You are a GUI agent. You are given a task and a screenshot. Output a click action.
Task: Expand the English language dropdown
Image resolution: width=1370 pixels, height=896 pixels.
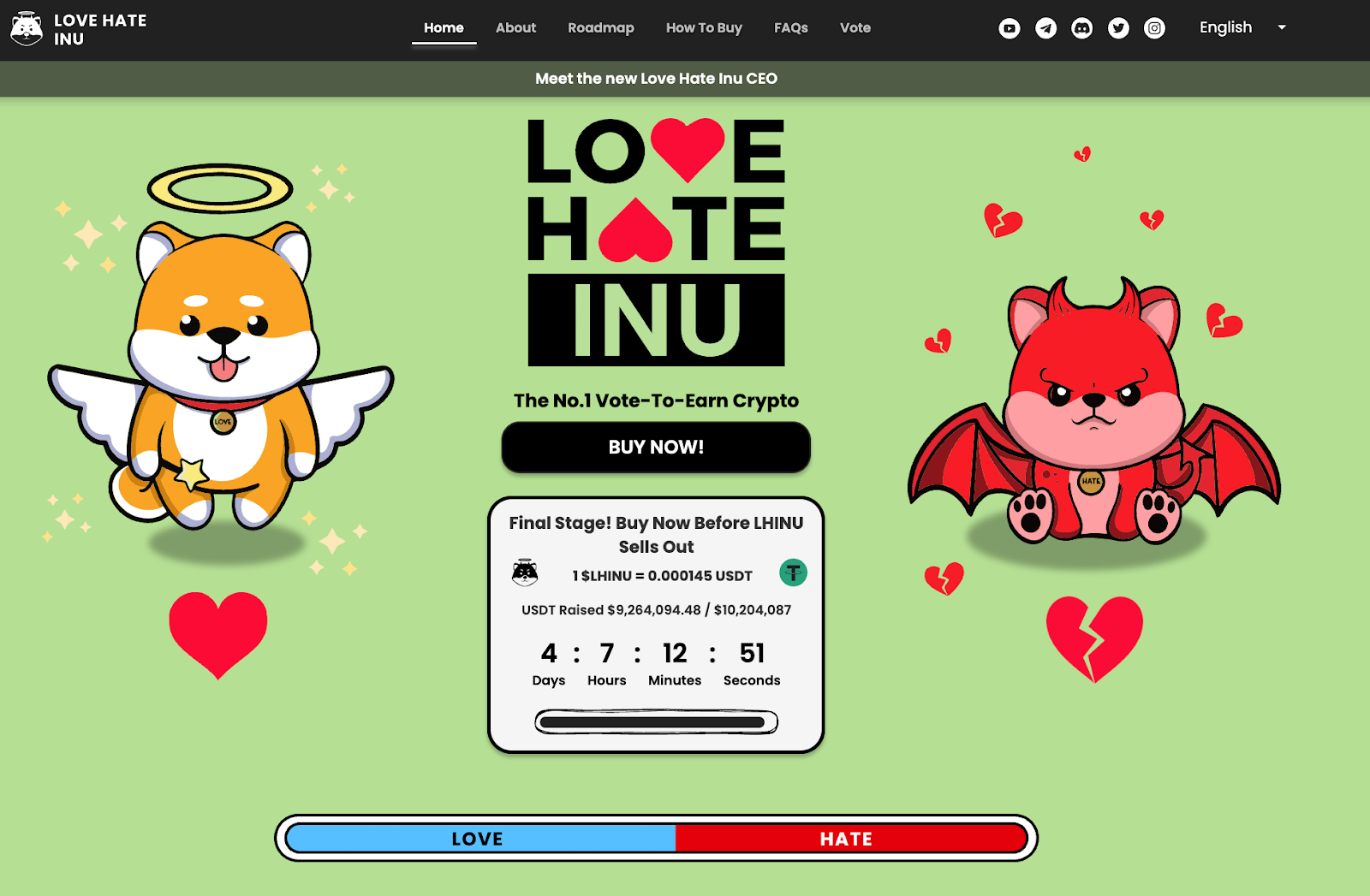point(1225,27)
